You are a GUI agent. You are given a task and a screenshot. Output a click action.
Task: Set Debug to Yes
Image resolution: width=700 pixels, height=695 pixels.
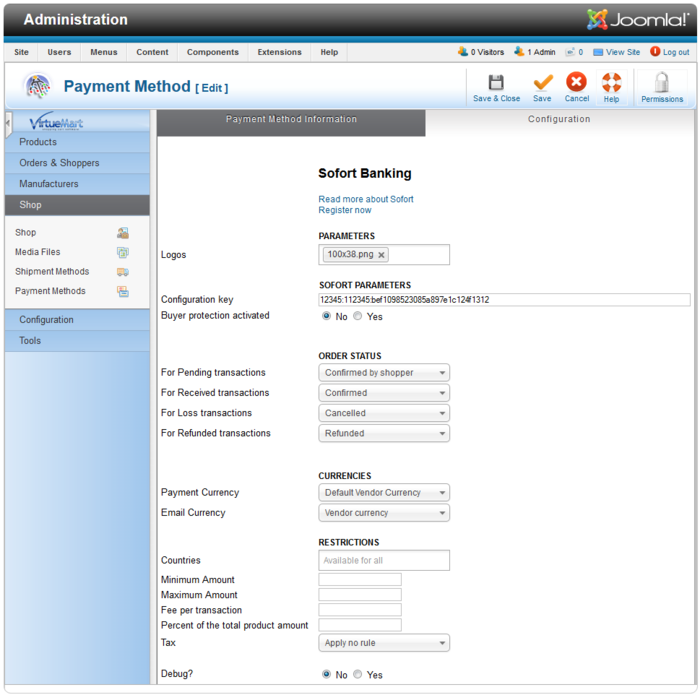(x=358, y=674)
